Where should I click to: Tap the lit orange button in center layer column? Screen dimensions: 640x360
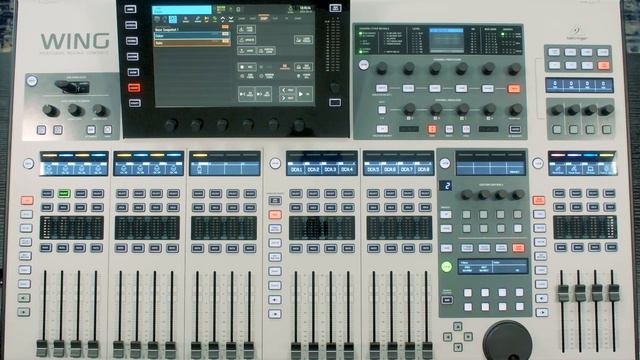275,214
